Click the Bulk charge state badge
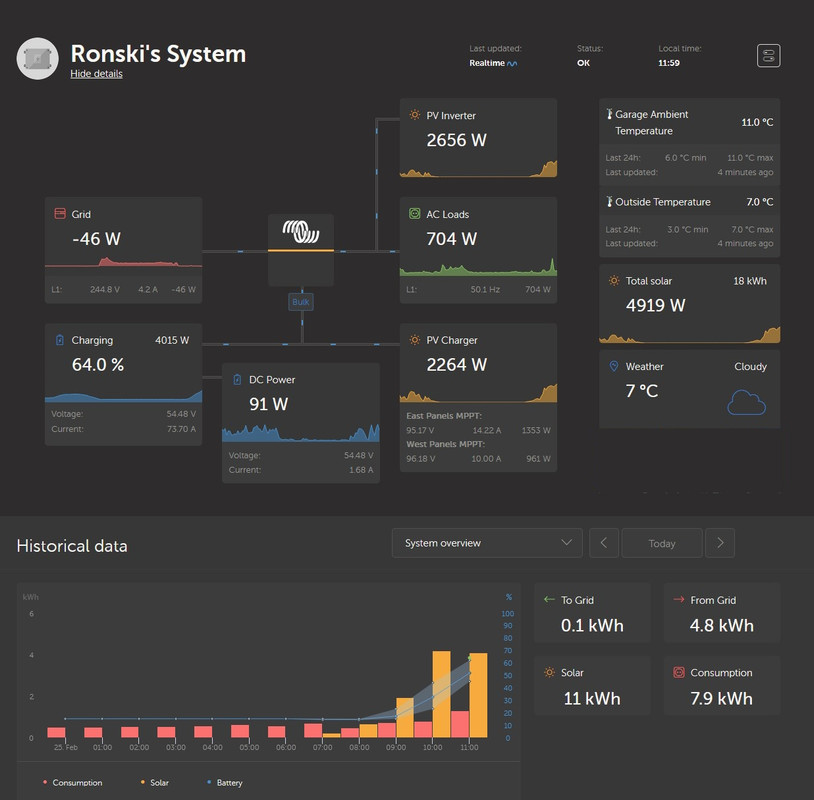Image resolution: width=814 pixels, height=800 pixels. [301, 302]
